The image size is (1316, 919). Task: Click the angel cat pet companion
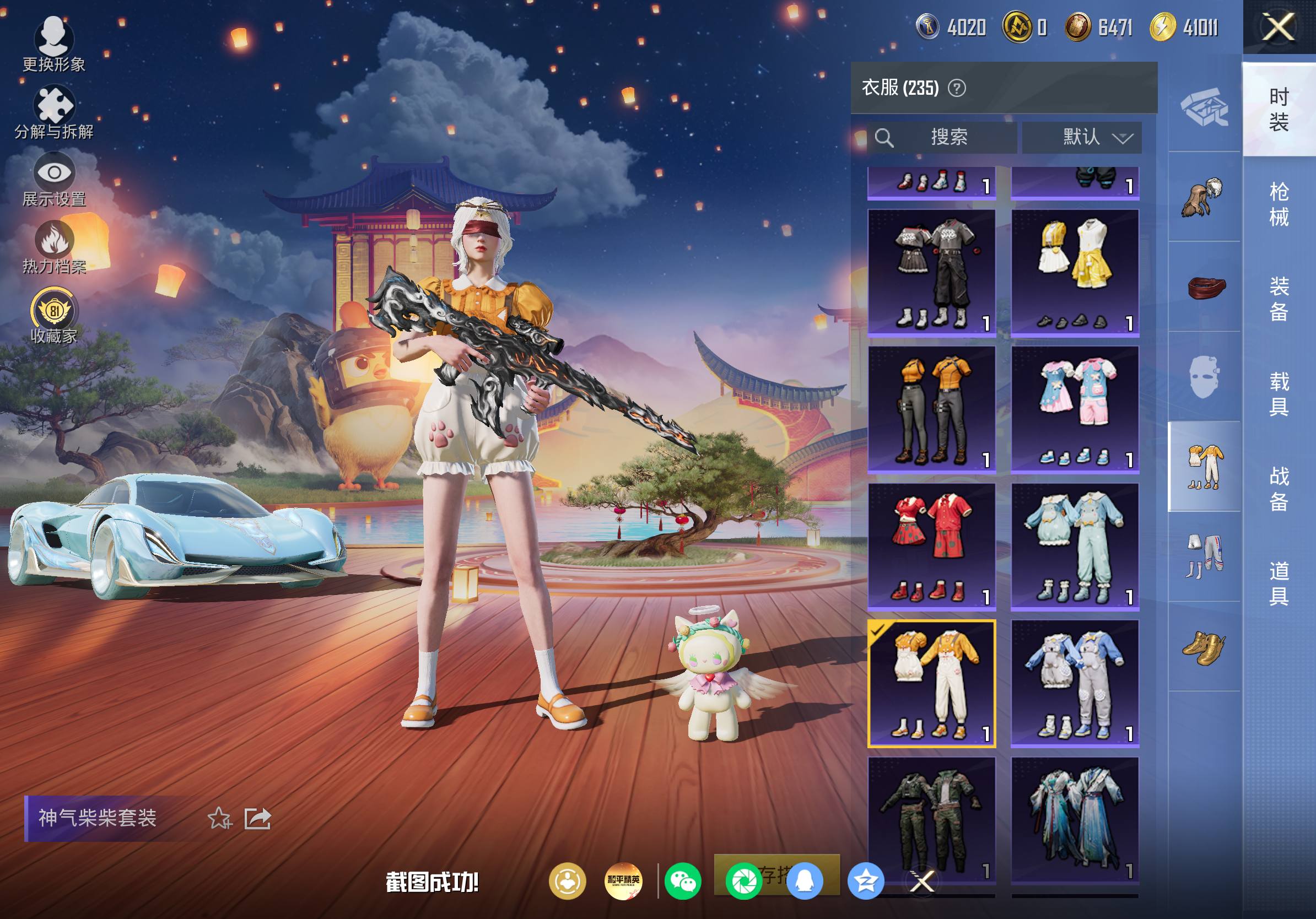[x=713, y=675]
